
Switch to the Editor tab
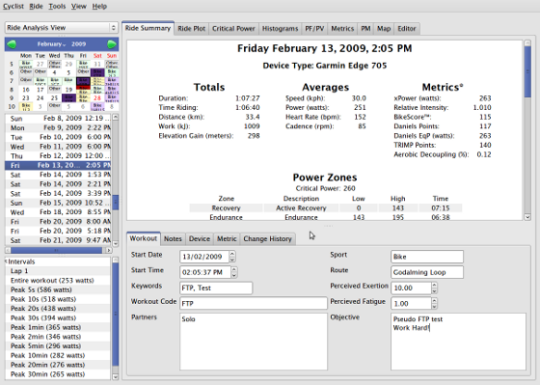click(x=407, y=29)
